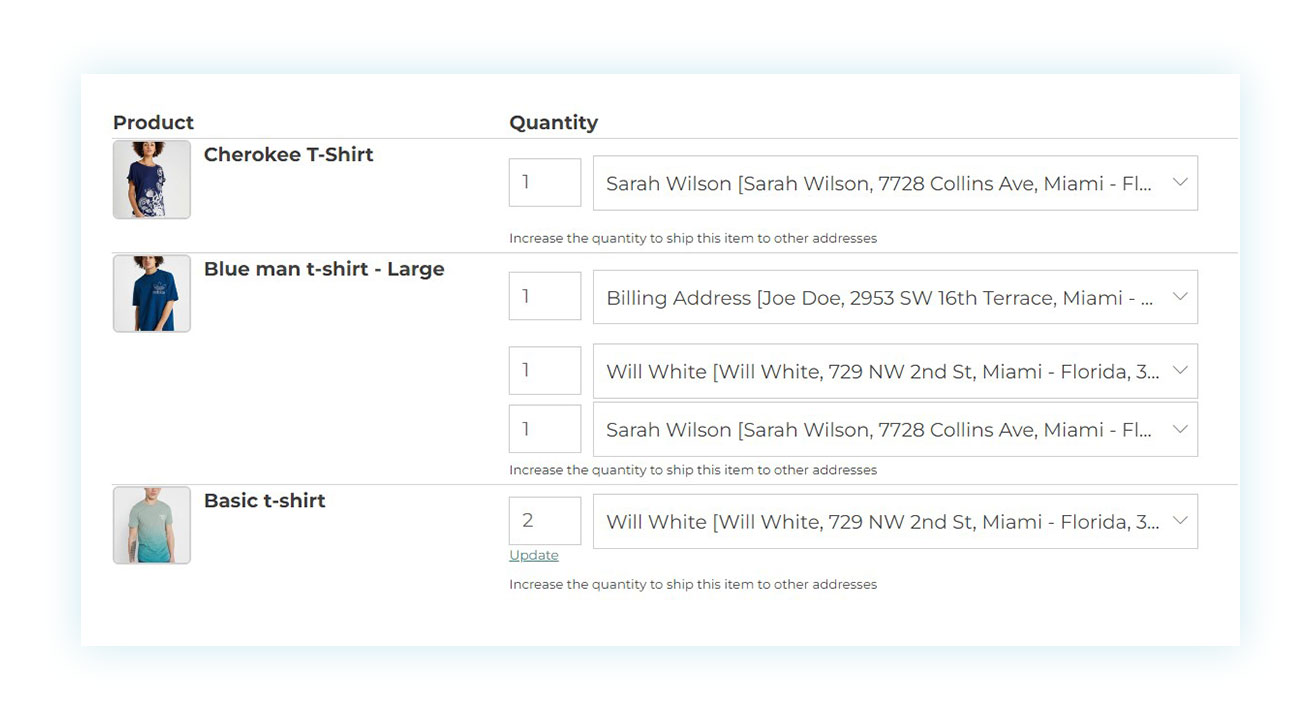Viewport: 1300px width, 724px height.
Task: Click quantity field beside Sarah Wilson Blue man row
Action: (x=545, y=428)
